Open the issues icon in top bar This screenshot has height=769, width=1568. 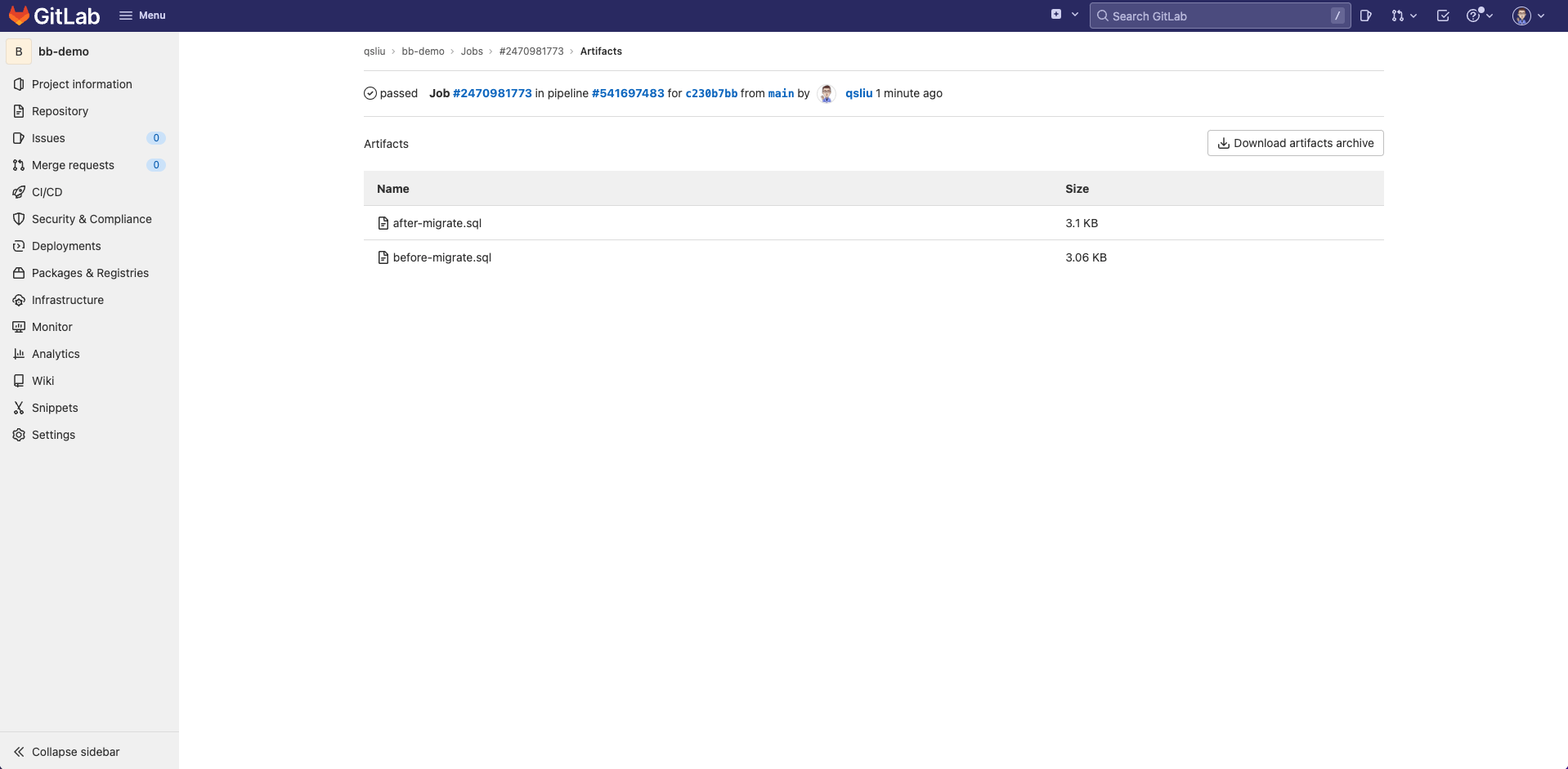[1365, 16]
